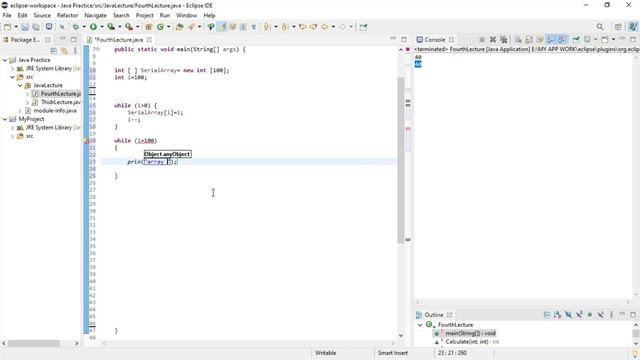Open the Project menu
Screen dimensions: 640x360
[144, 15]
